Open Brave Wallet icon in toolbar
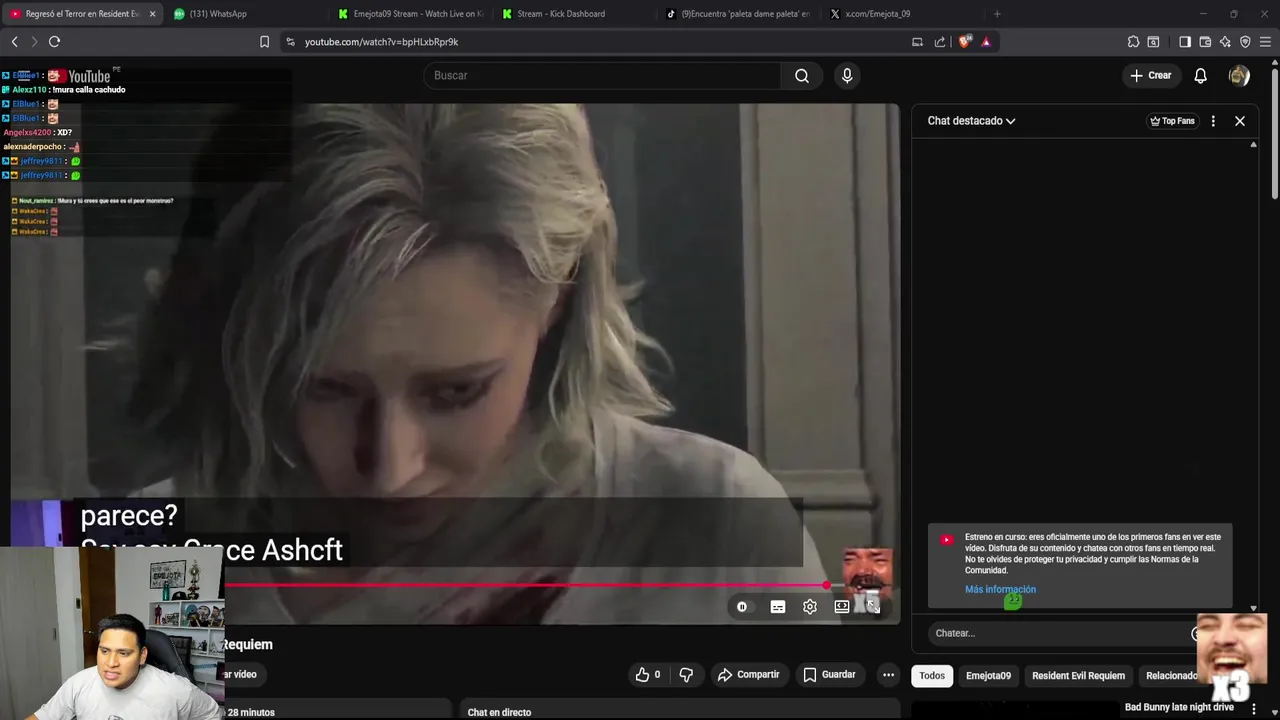Screen dimensions: 1280x720 pos(1205,42)
